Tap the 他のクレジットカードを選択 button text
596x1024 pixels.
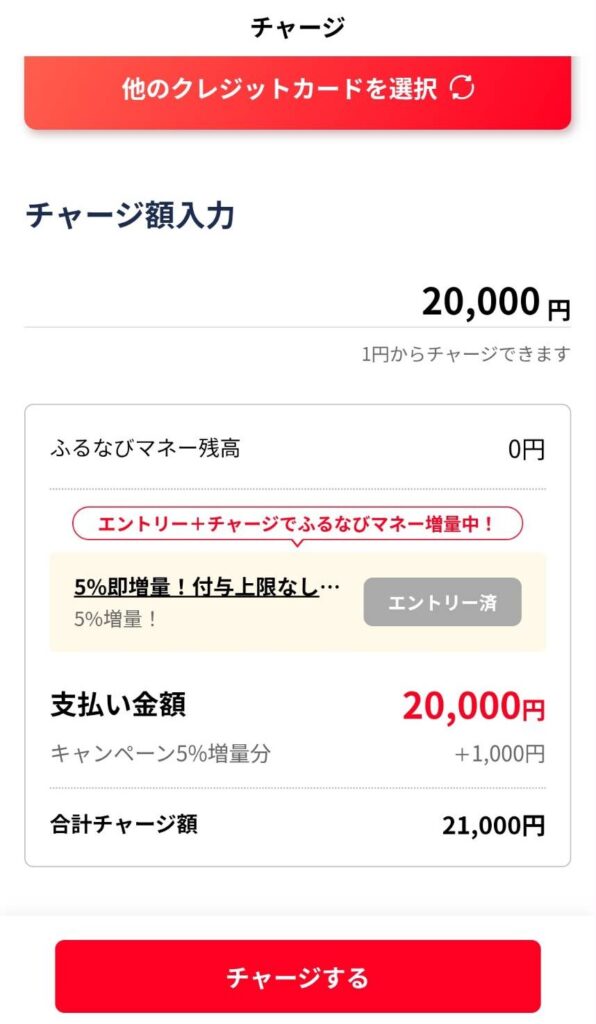(x=279, y=88)
